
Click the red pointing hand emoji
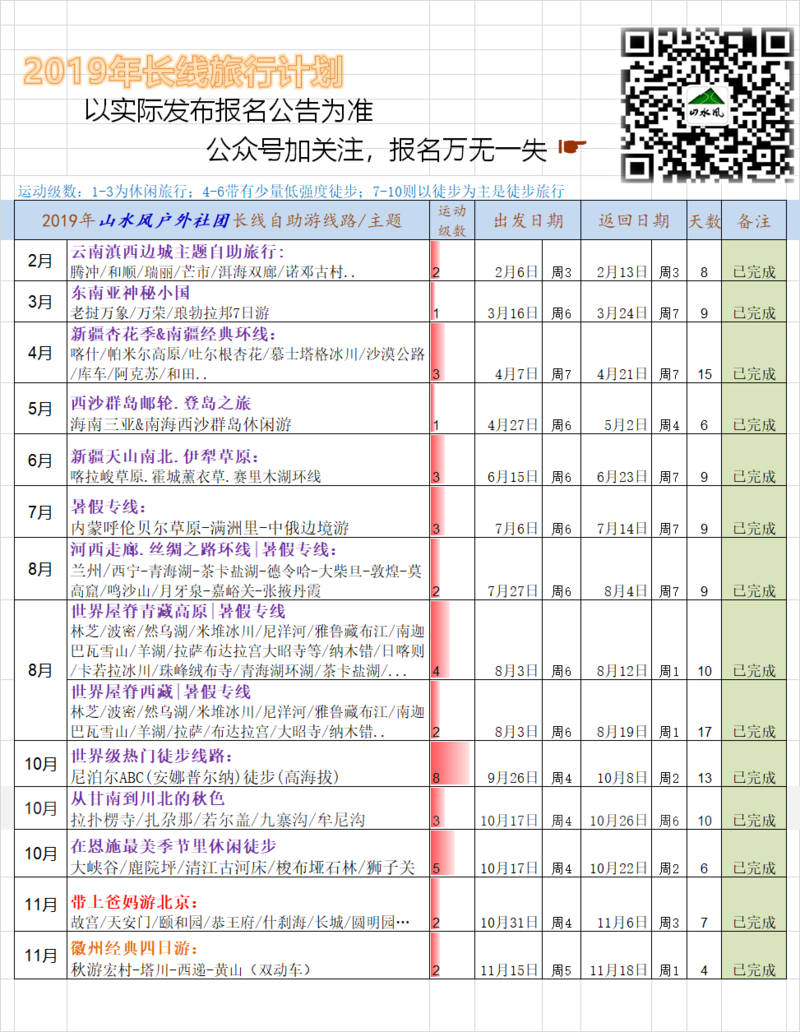pyautogui.click(x=572, y=148)
